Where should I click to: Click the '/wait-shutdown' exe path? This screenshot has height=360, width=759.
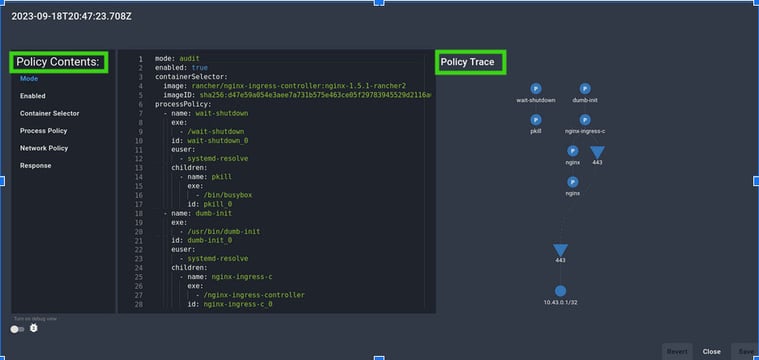coord(215,132)
